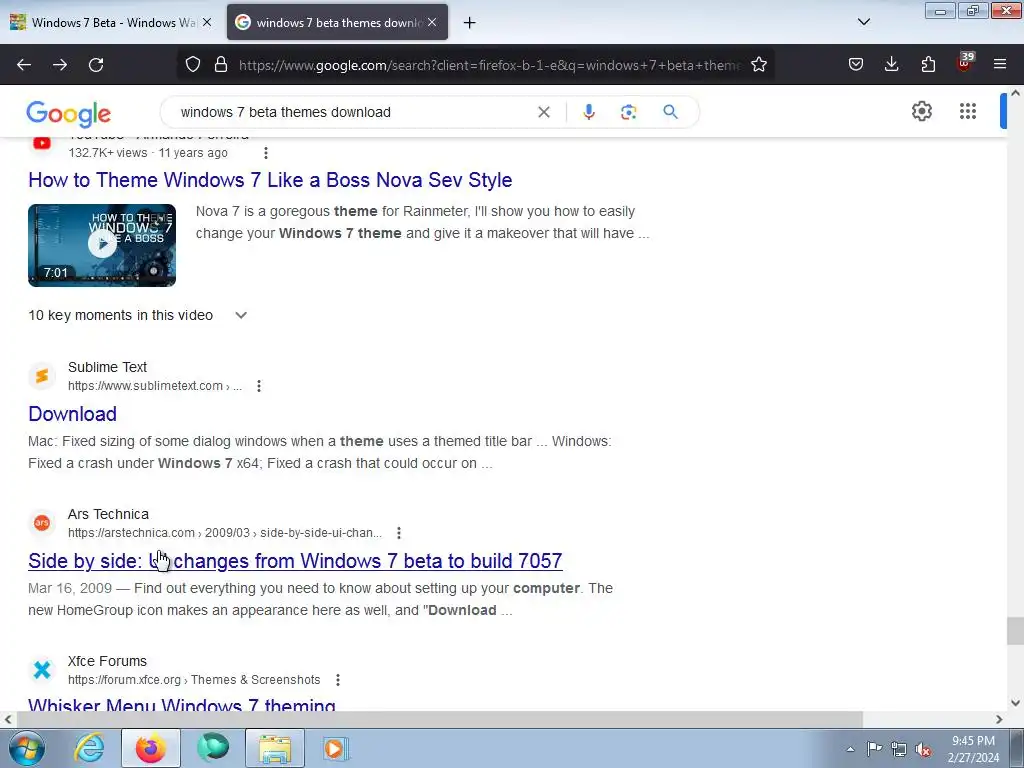Image resolution: width=1024 pixels, height=768 pixels.
Task: Open the Ars Technica site favicon
Action: pyautogui.click(x=42, y=523)
